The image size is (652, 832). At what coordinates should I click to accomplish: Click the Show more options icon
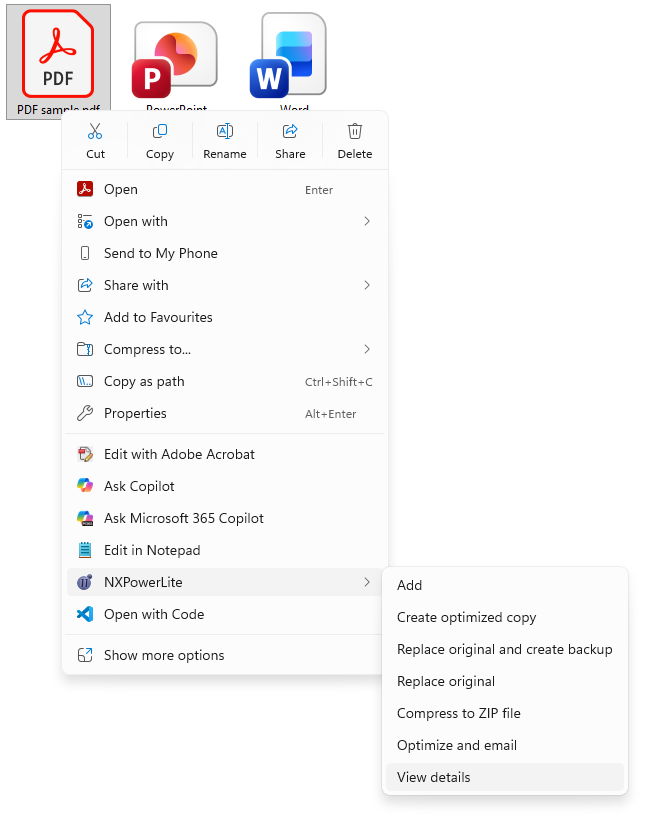pyautogui.click(x=85, y=655)
